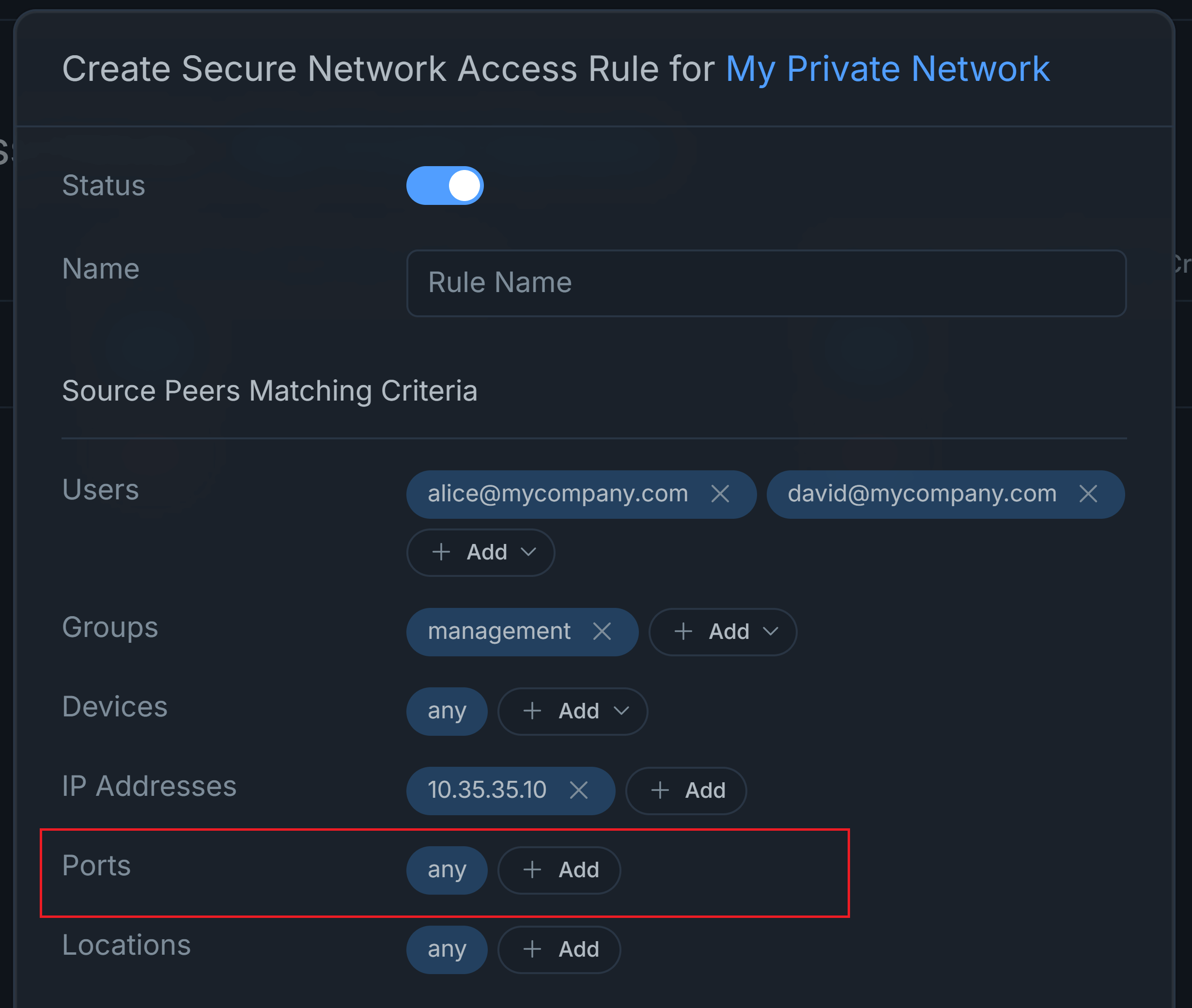Remove alice@mycompany.com user chip
Screen dimensions: 1192x1008
(x=720, y=494)
